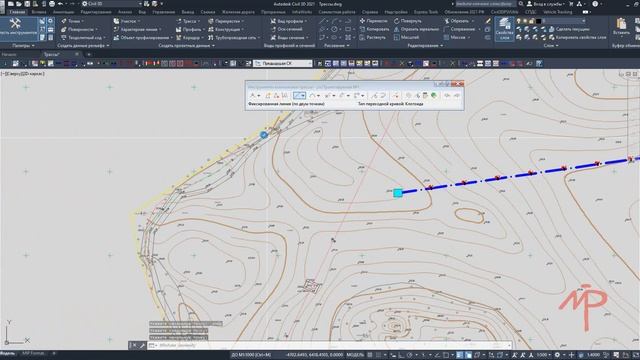The height and width of the screenshot is (360, 640).
Task: Switch to the Модель (Model) layout tab
Action: [x=8, y=353]
